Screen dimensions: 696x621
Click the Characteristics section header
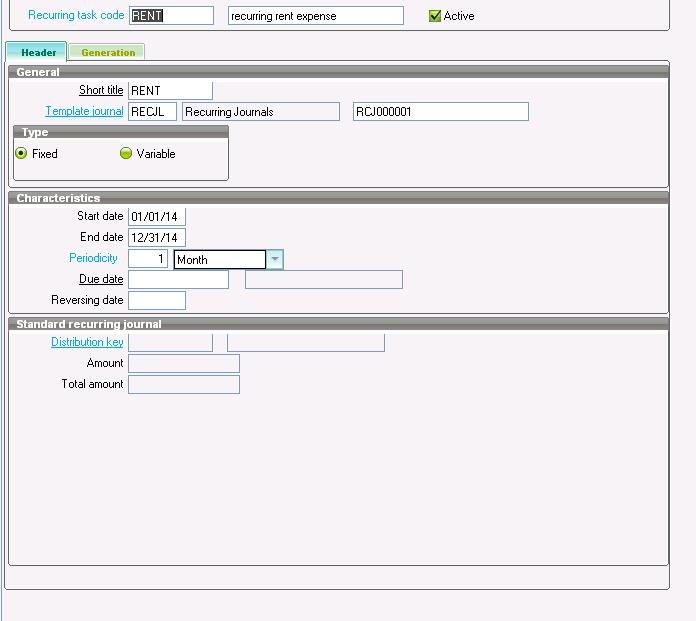tap(338, 198)
